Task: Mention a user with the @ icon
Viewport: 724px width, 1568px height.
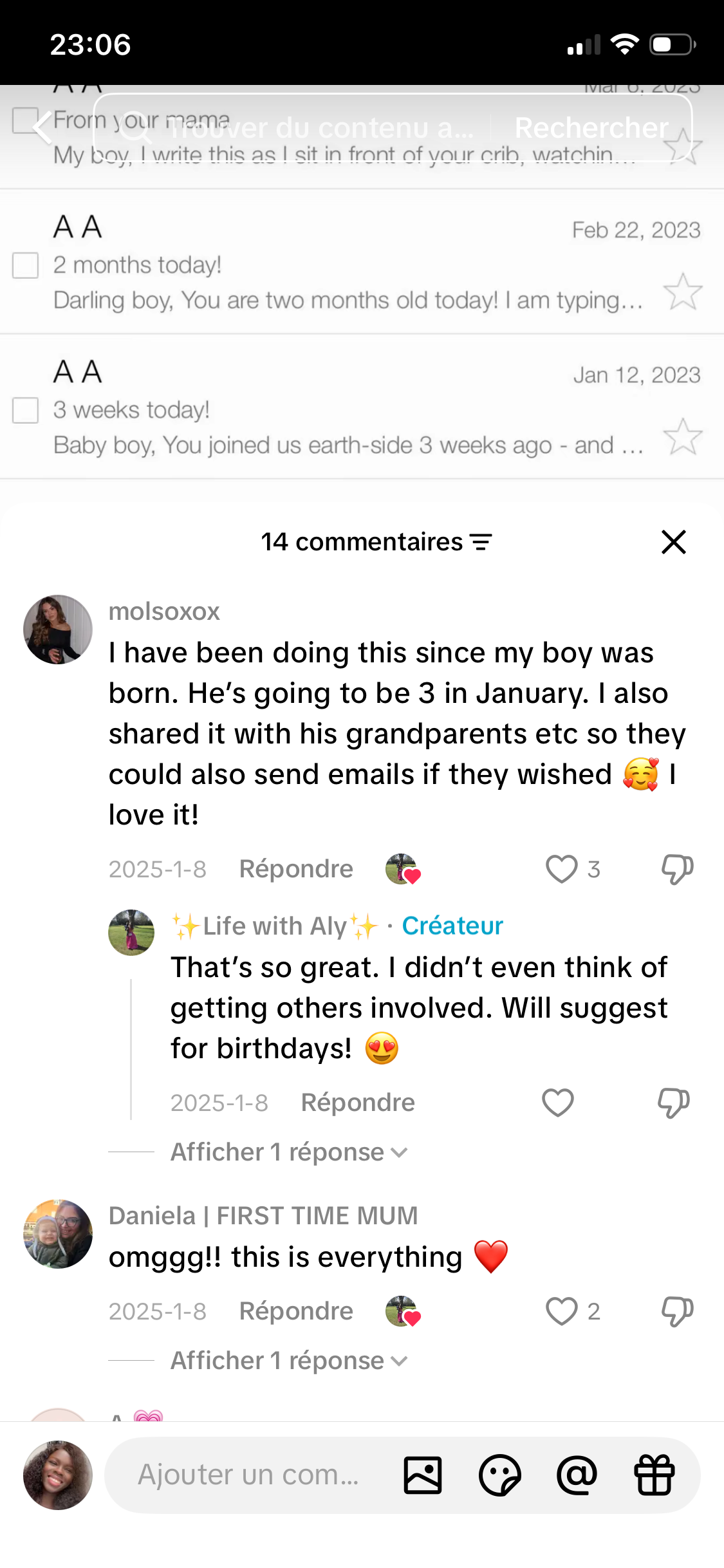Action: click(x=577, y=1475)
